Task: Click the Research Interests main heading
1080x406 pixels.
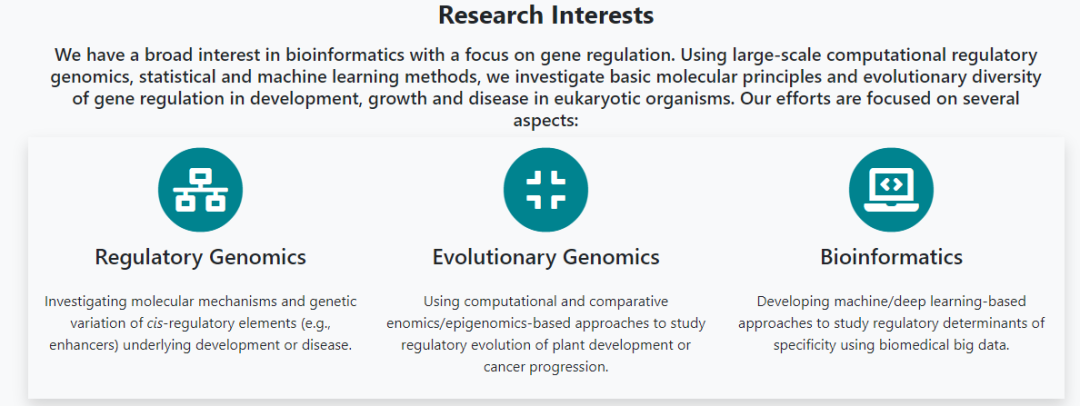Action: pyautogui.click(x=545, y=16)
